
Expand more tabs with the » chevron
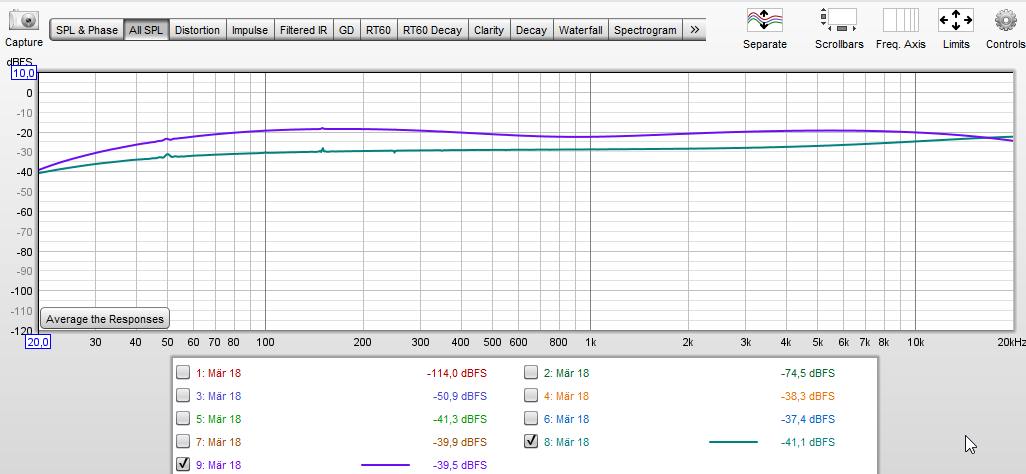(x=695, y=30)
